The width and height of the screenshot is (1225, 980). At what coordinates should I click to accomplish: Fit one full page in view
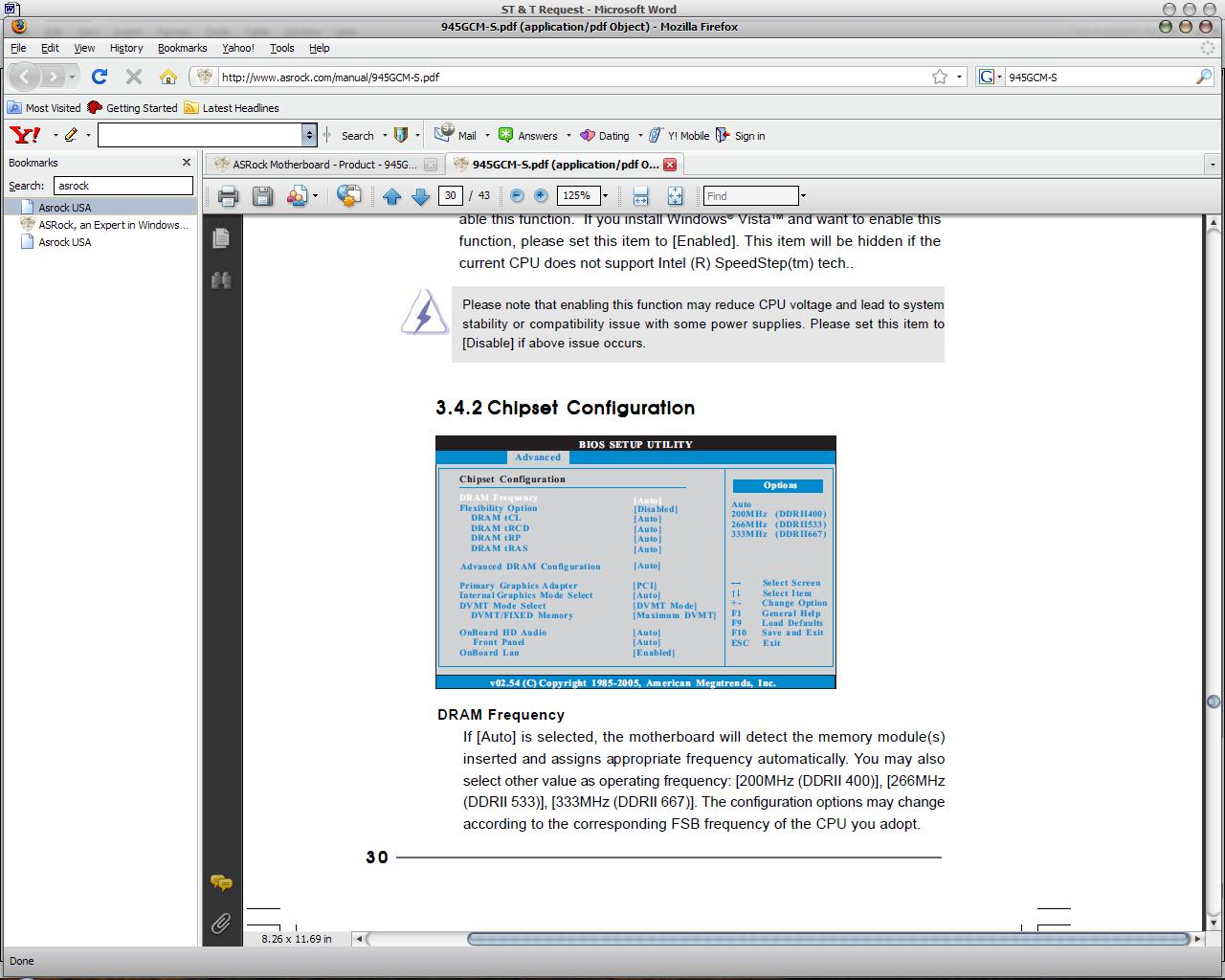675,196
